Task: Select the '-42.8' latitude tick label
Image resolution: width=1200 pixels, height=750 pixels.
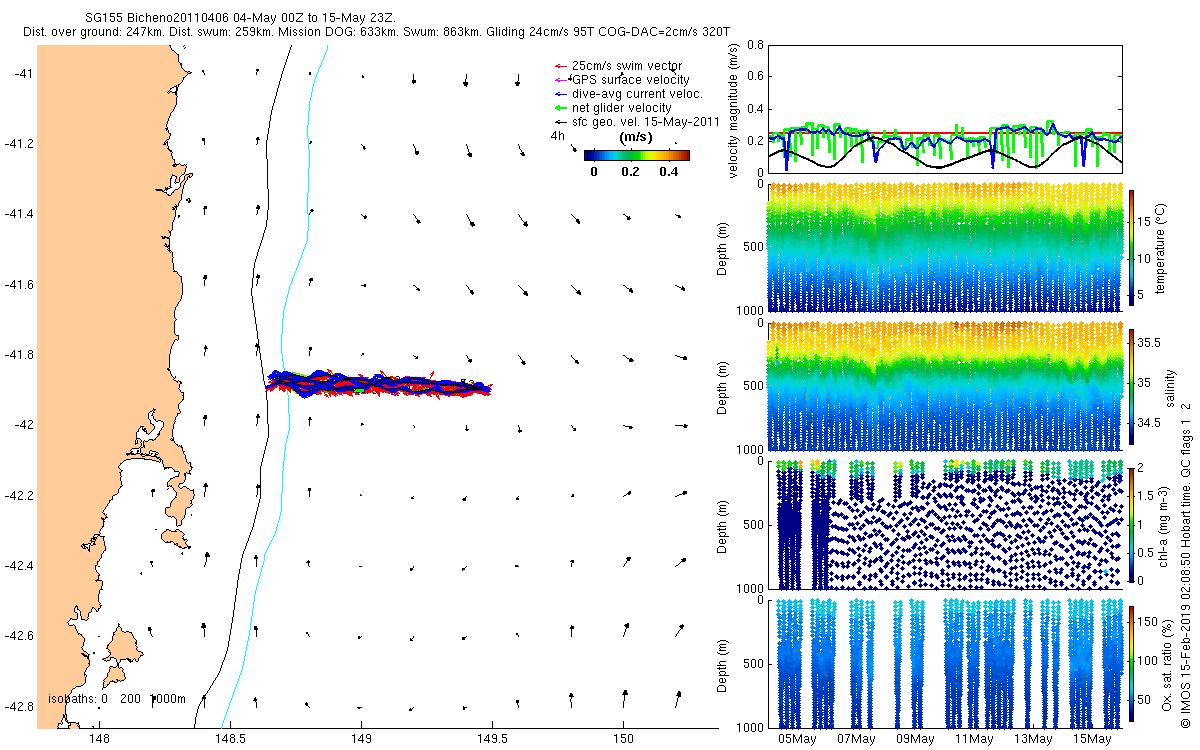Action: point(18,706)
